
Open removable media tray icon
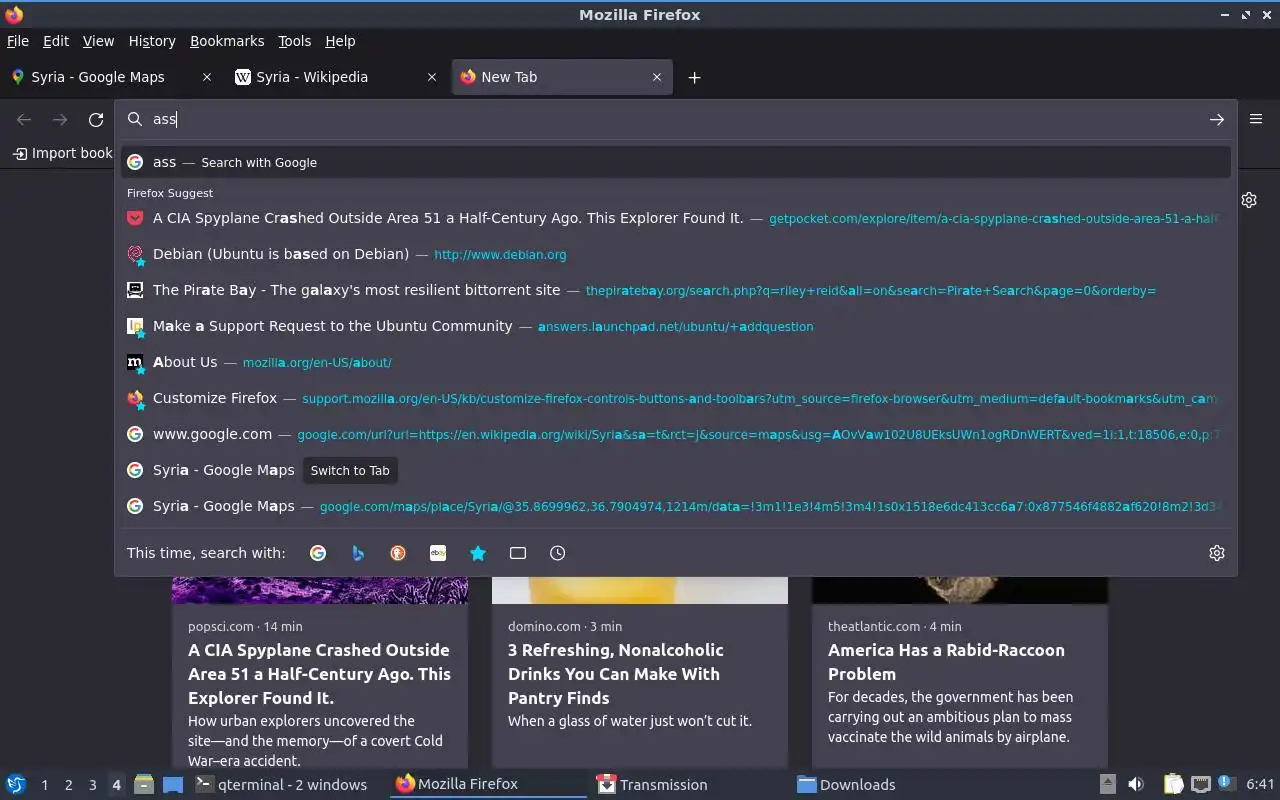coord(1107,784)
